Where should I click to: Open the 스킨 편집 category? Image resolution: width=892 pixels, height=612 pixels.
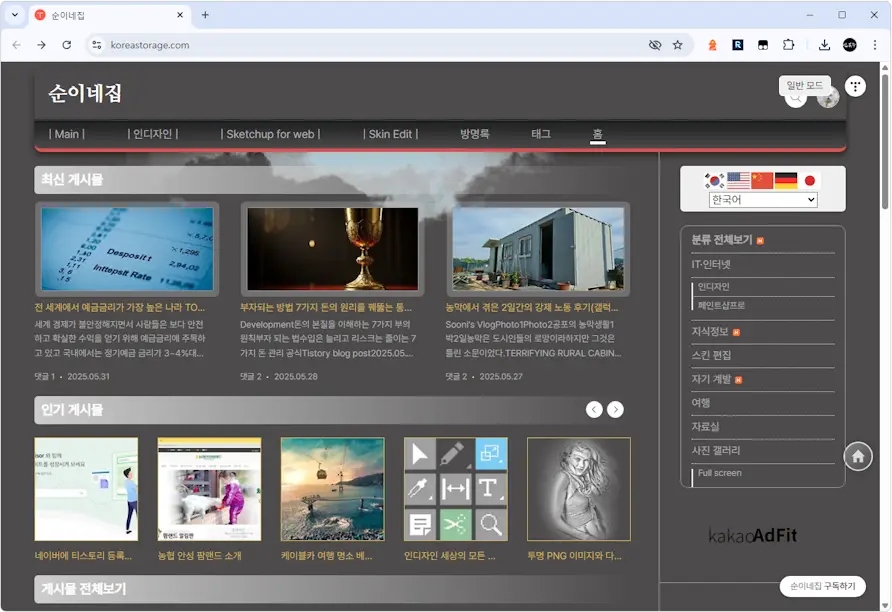point(711,355)
